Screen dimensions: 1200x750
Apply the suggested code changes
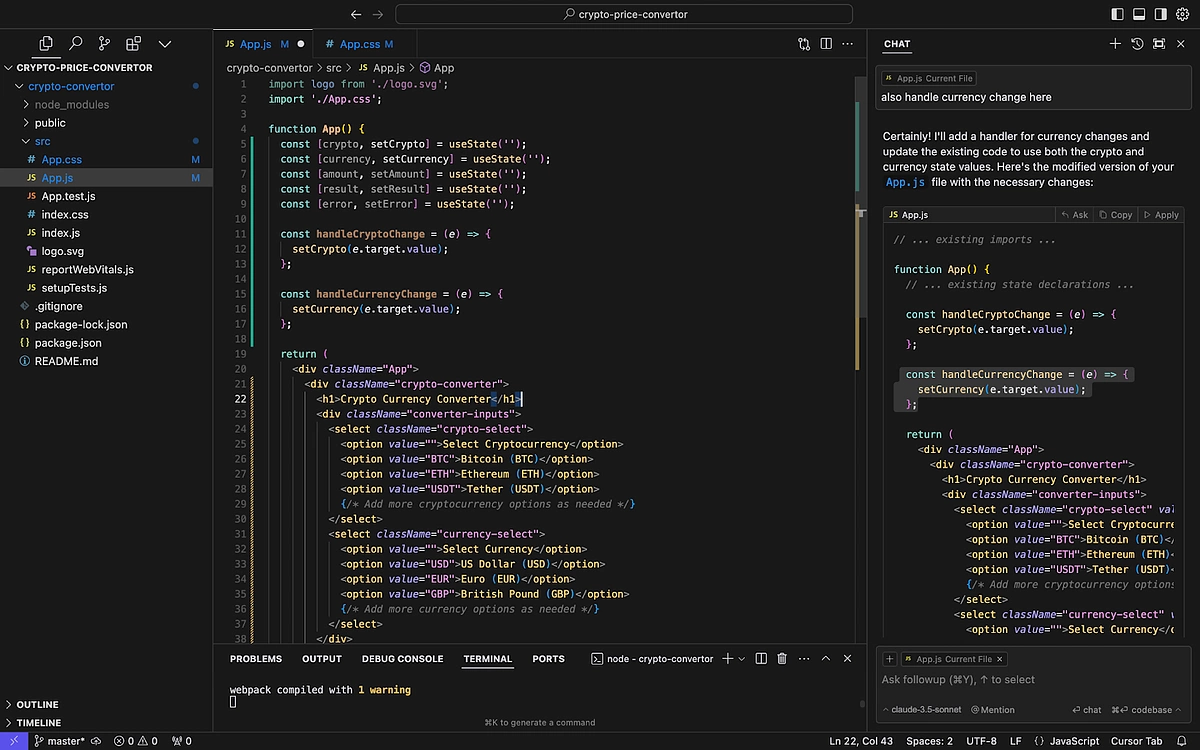coord(1161,215)
